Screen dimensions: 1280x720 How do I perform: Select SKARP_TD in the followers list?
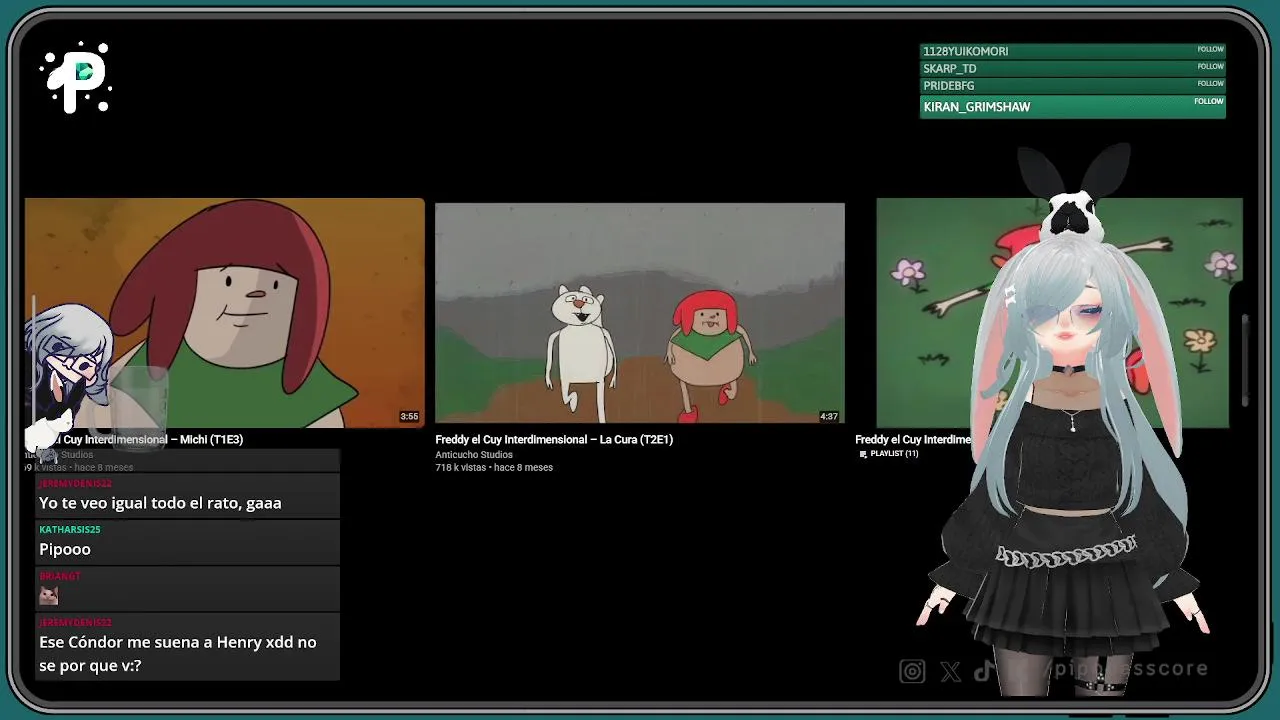coord(1072,69)
